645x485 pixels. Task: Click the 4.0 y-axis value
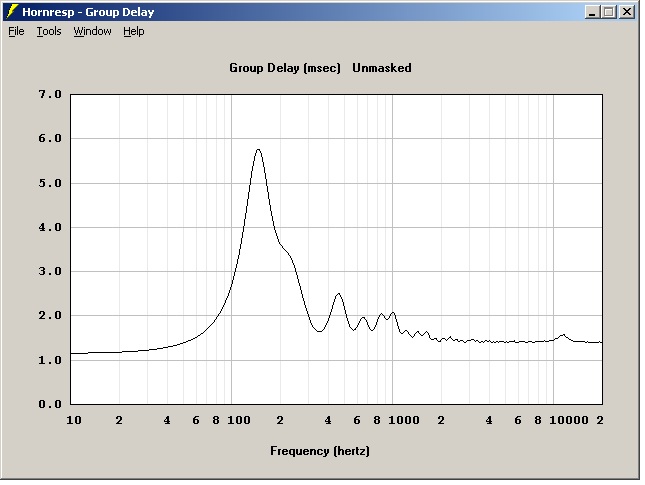[50, 227]
